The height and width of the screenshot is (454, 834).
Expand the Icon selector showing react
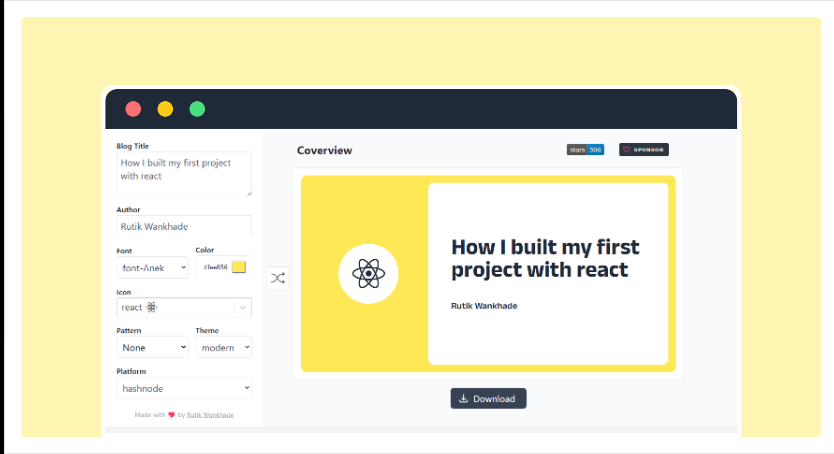point(242,308)
